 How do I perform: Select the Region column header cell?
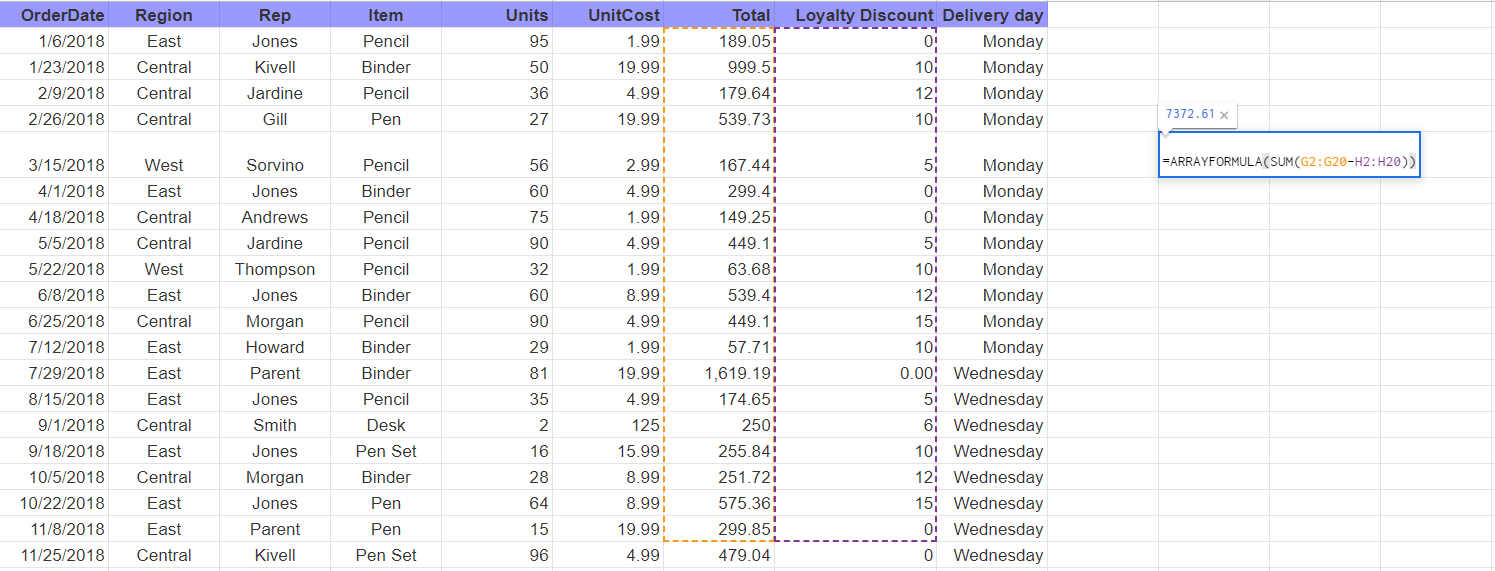(x=164, y=15)
